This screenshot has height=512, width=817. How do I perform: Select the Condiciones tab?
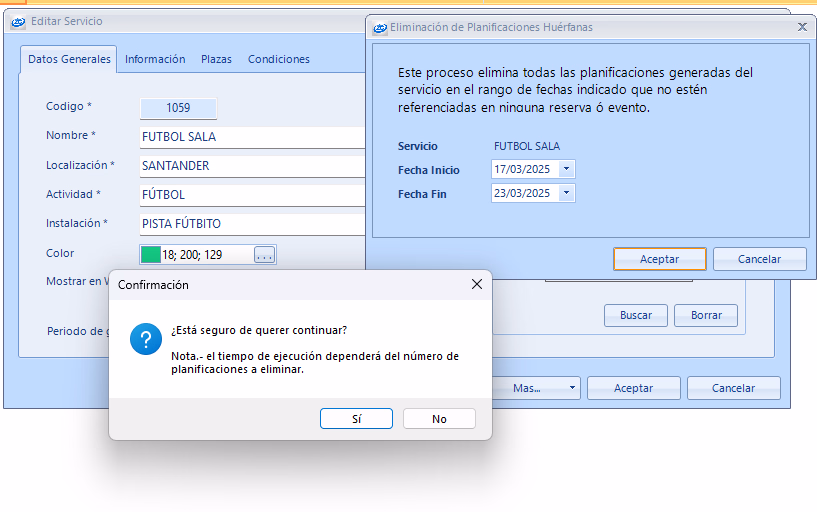pos(279,59)
